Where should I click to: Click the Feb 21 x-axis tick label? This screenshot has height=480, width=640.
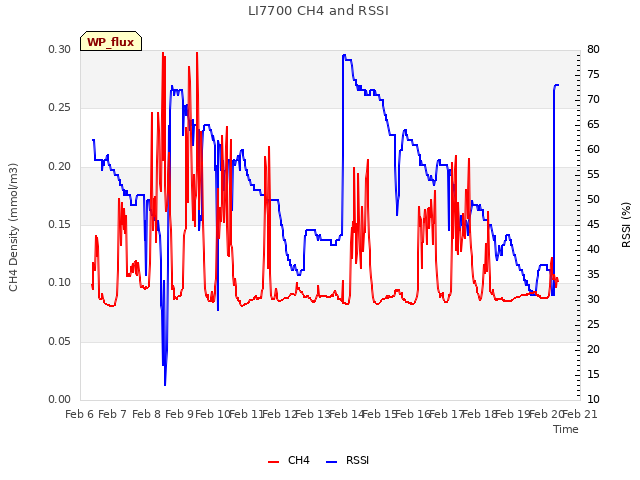tap(580, 415)
